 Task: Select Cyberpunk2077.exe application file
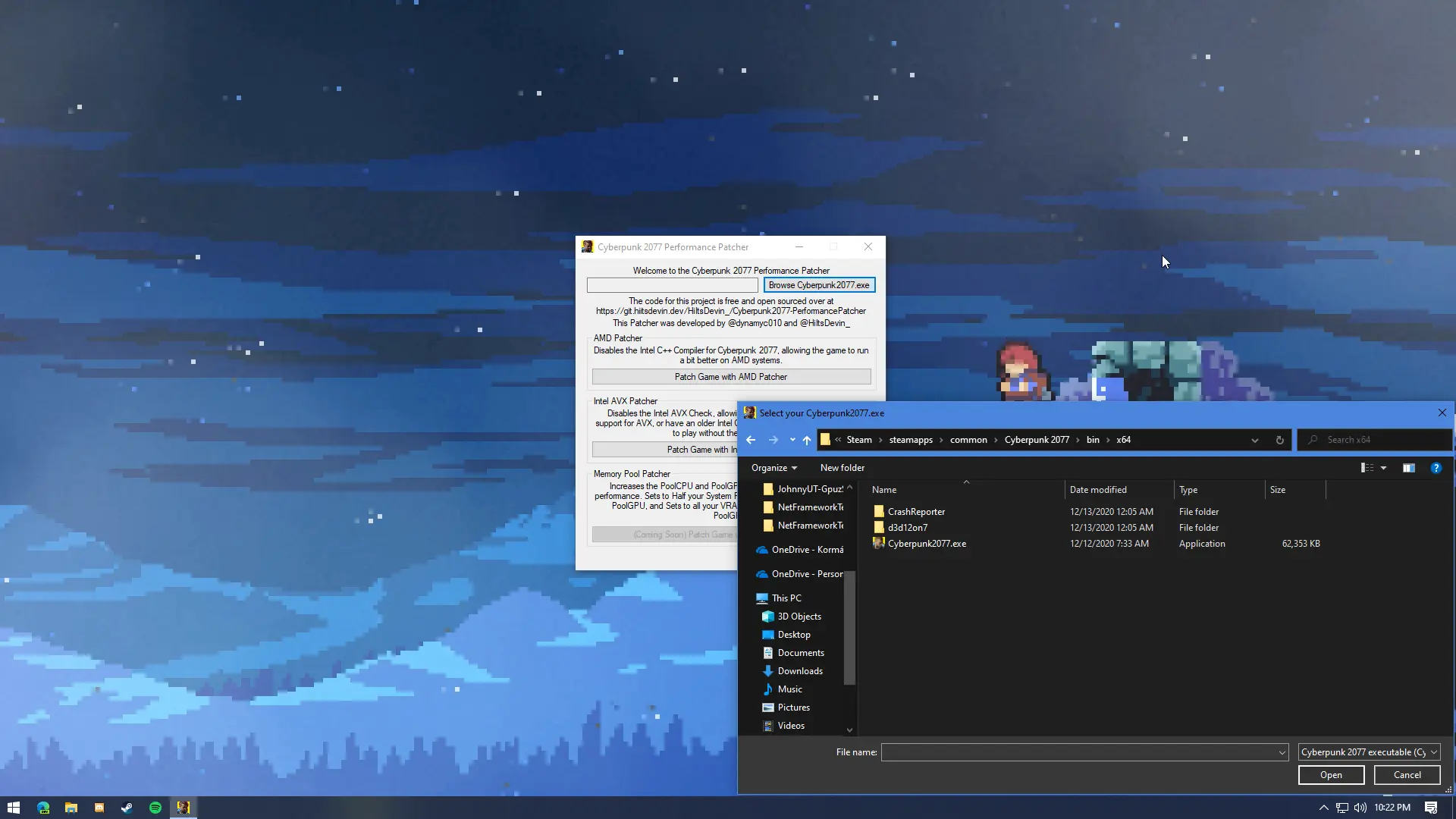coord(926,543)
